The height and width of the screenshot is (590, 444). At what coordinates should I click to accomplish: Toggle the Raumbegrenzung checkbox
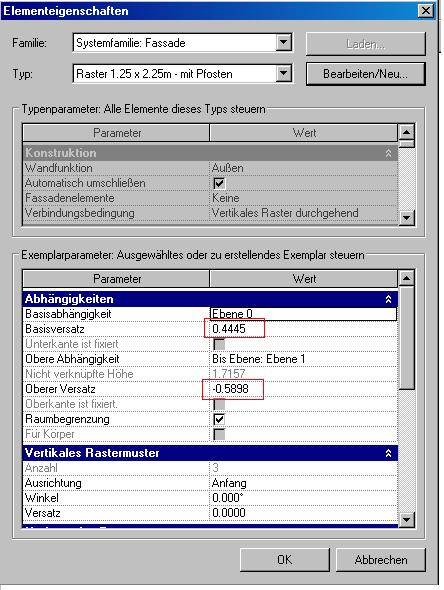(x=219, y=420)
